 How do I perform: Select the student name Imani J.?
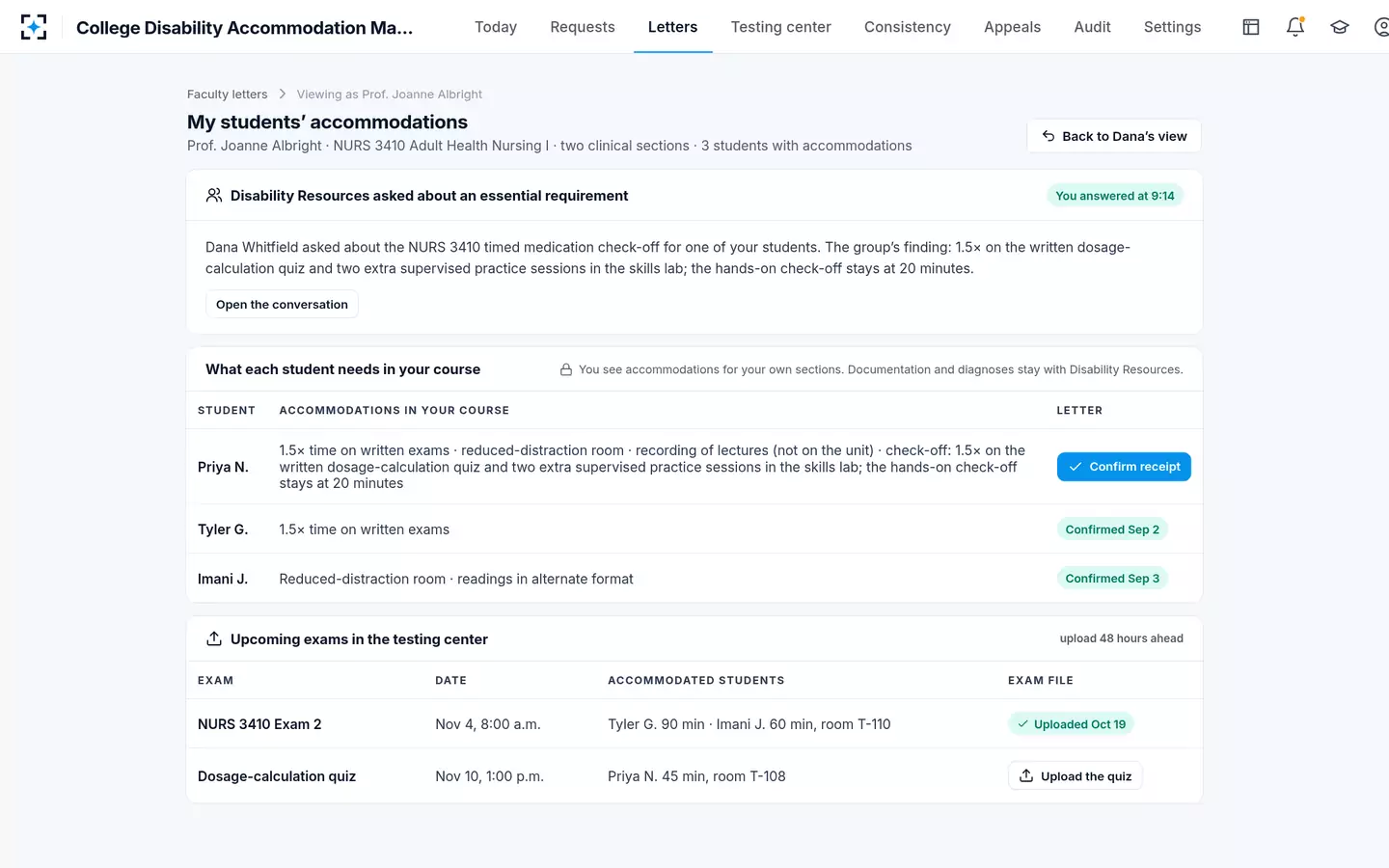[x=223, y=579]
